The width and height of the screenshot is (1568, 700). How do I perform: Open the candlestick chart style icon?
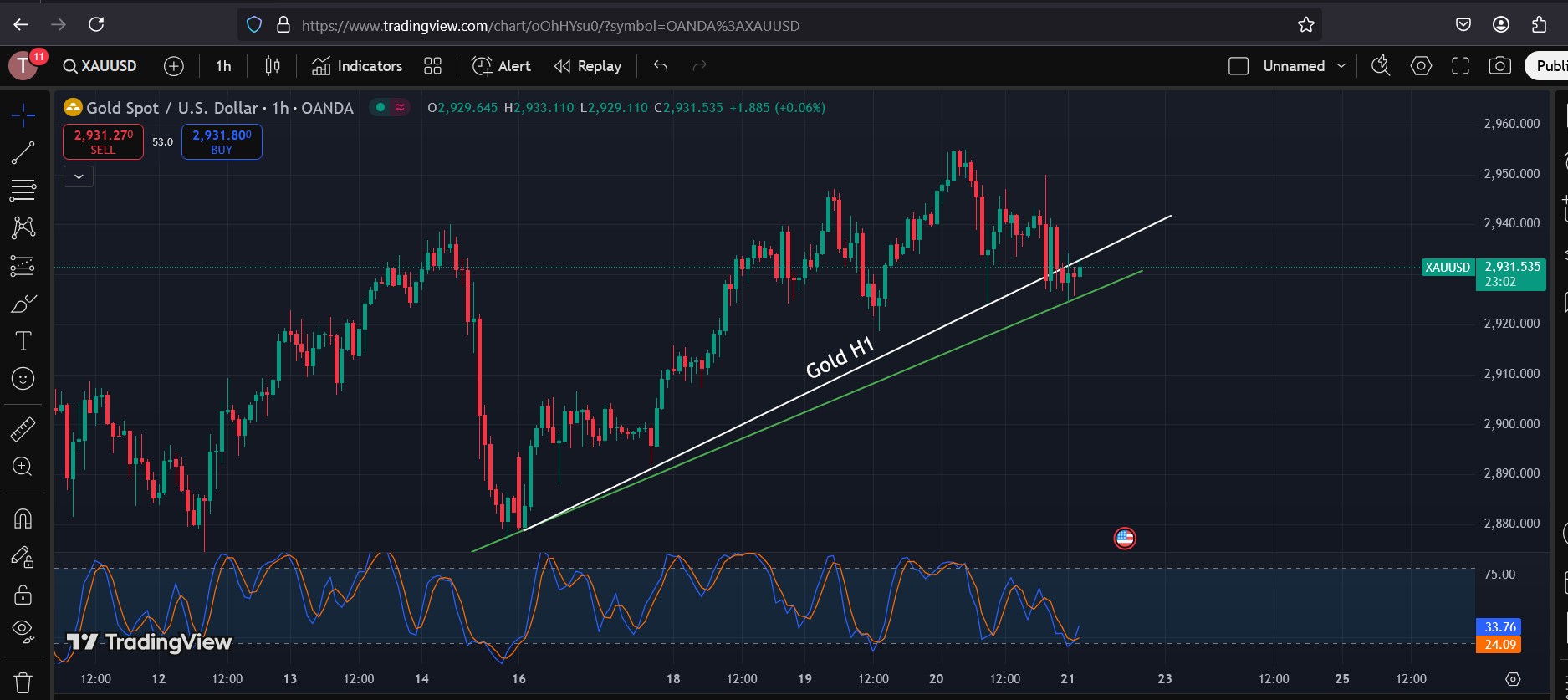pyautogui.click(x=273, y=66)
